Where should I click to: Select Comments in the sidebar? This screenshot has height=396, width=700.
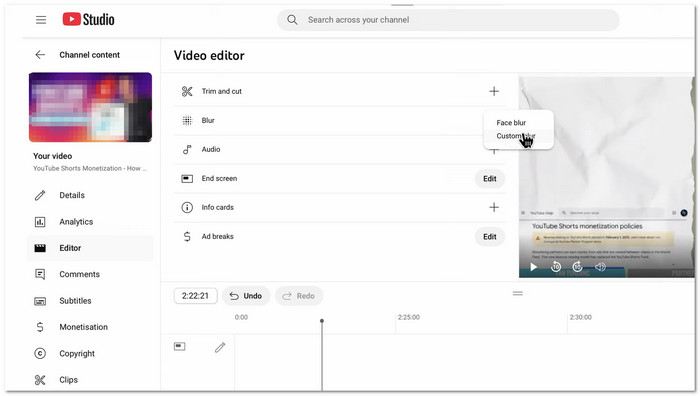pyautogui.click(x=79, y=274)
